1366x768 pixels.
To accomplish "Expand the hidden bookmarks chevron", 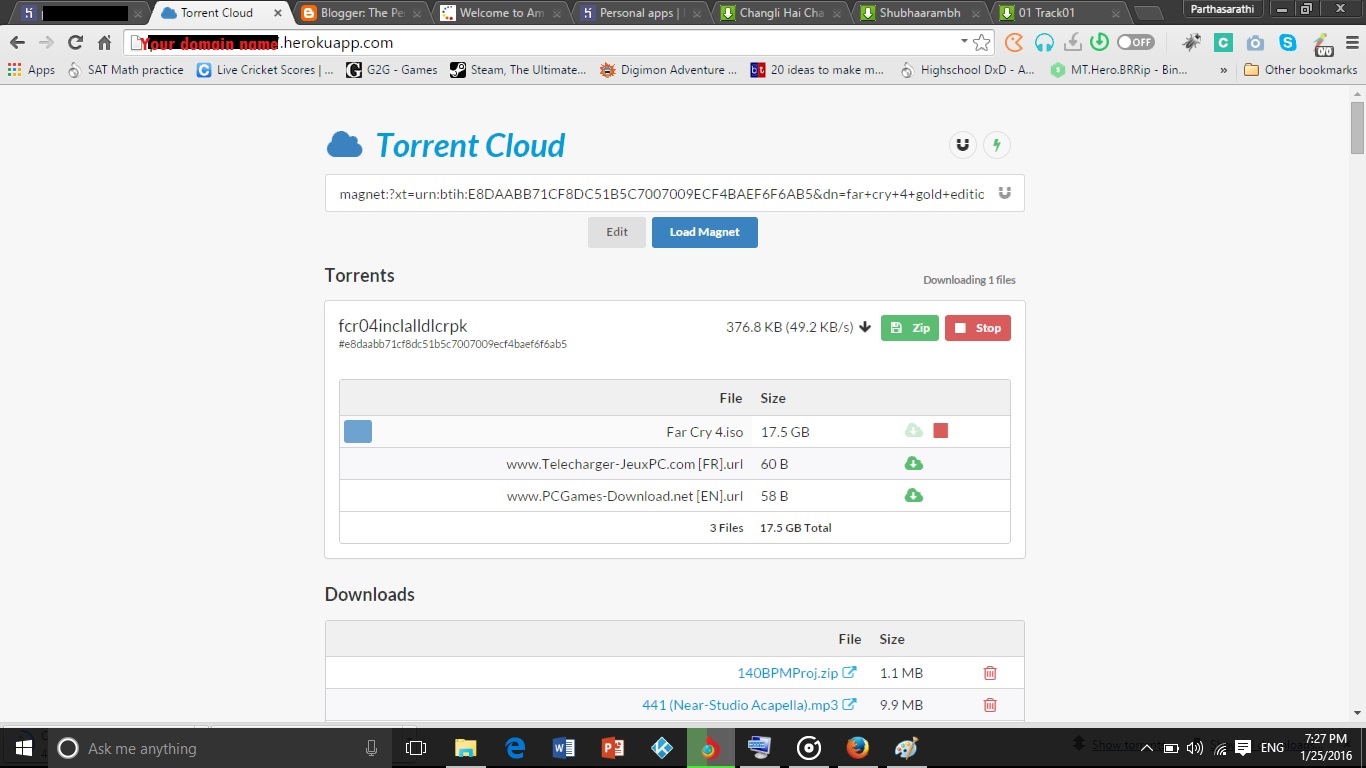I will (x=1224, y=70).
